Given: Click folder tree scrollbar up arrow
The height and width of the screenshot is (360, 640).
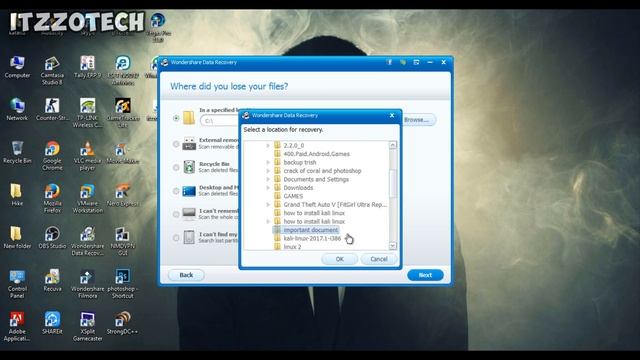Looking at the screenshot, I should coord(393,145).
